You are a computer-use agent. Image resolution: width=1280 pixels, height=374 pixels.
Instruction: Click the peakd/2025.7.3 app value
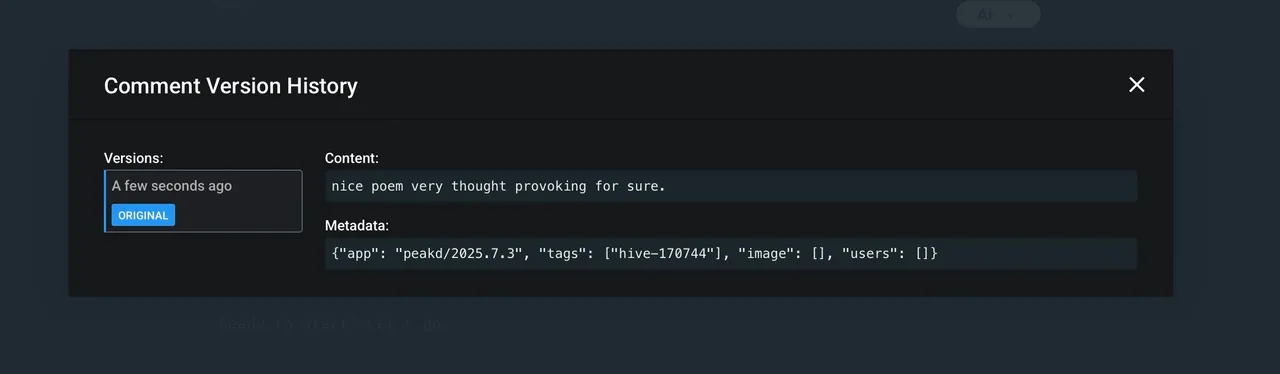[x=459, y=254]
